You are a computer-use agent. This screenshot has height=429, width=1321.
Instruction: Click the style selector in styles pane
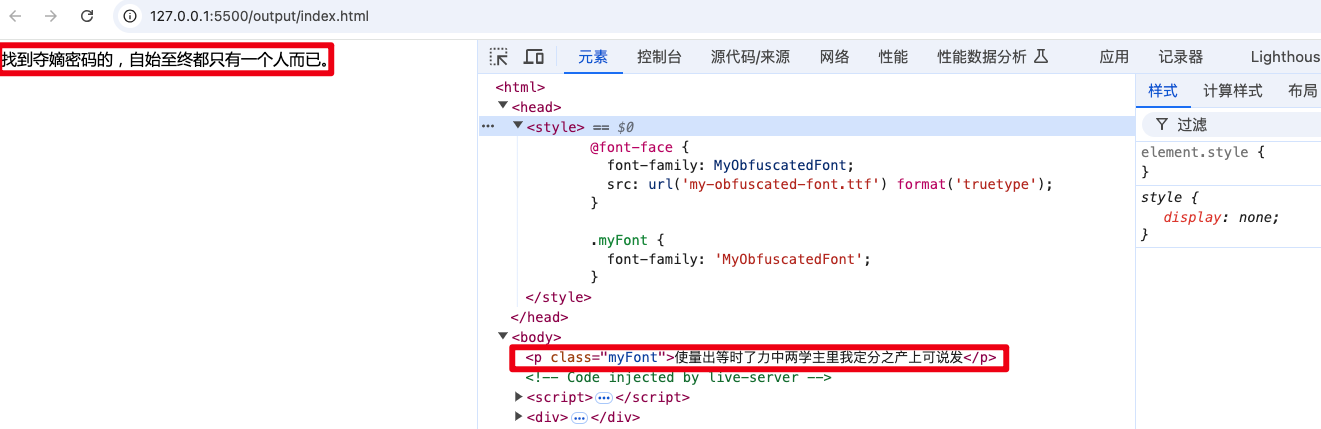pos(1162,197)
